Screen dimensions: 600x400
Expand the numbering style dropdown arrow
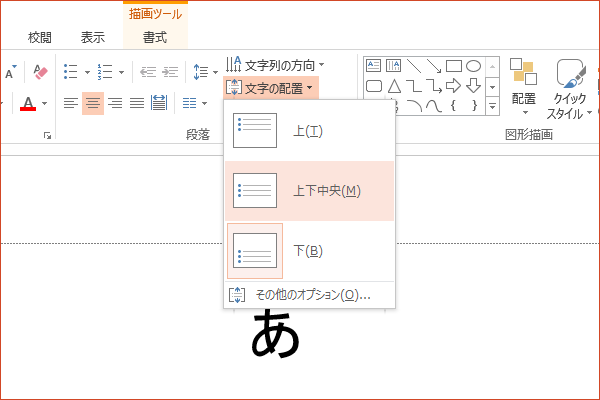click(121, 72)
